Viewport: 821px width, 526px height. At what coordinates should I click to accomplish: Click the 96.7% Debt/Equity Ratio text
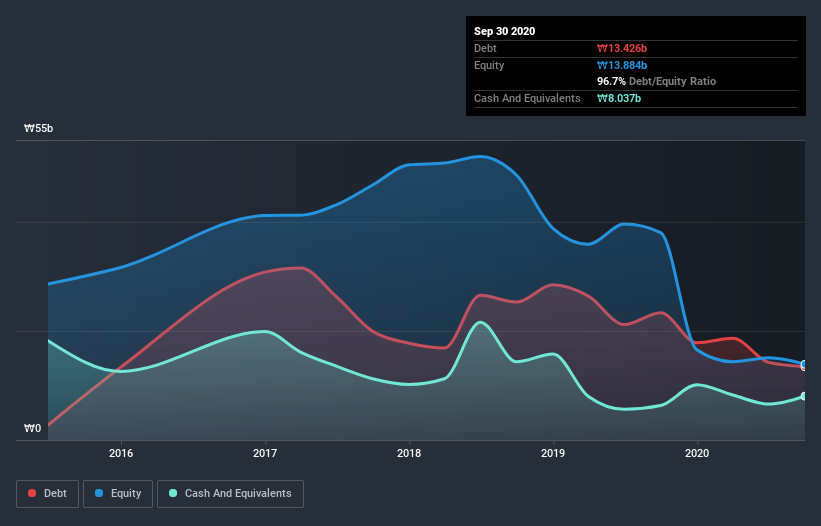[657, 82]
